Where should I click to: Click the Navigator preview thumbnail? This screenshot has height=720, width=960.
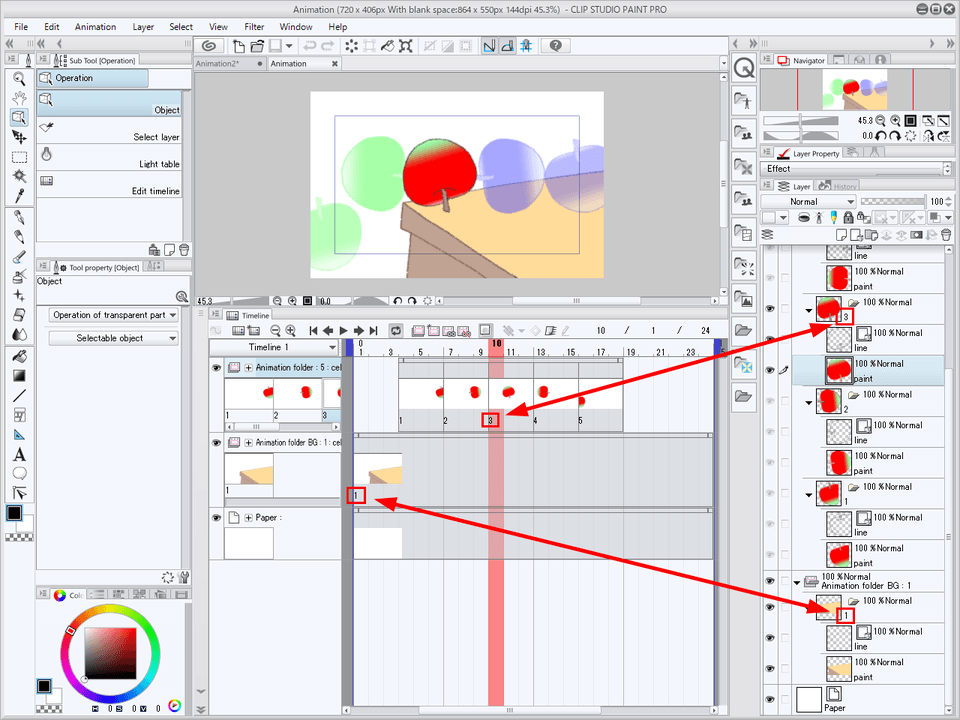[855, 89]
